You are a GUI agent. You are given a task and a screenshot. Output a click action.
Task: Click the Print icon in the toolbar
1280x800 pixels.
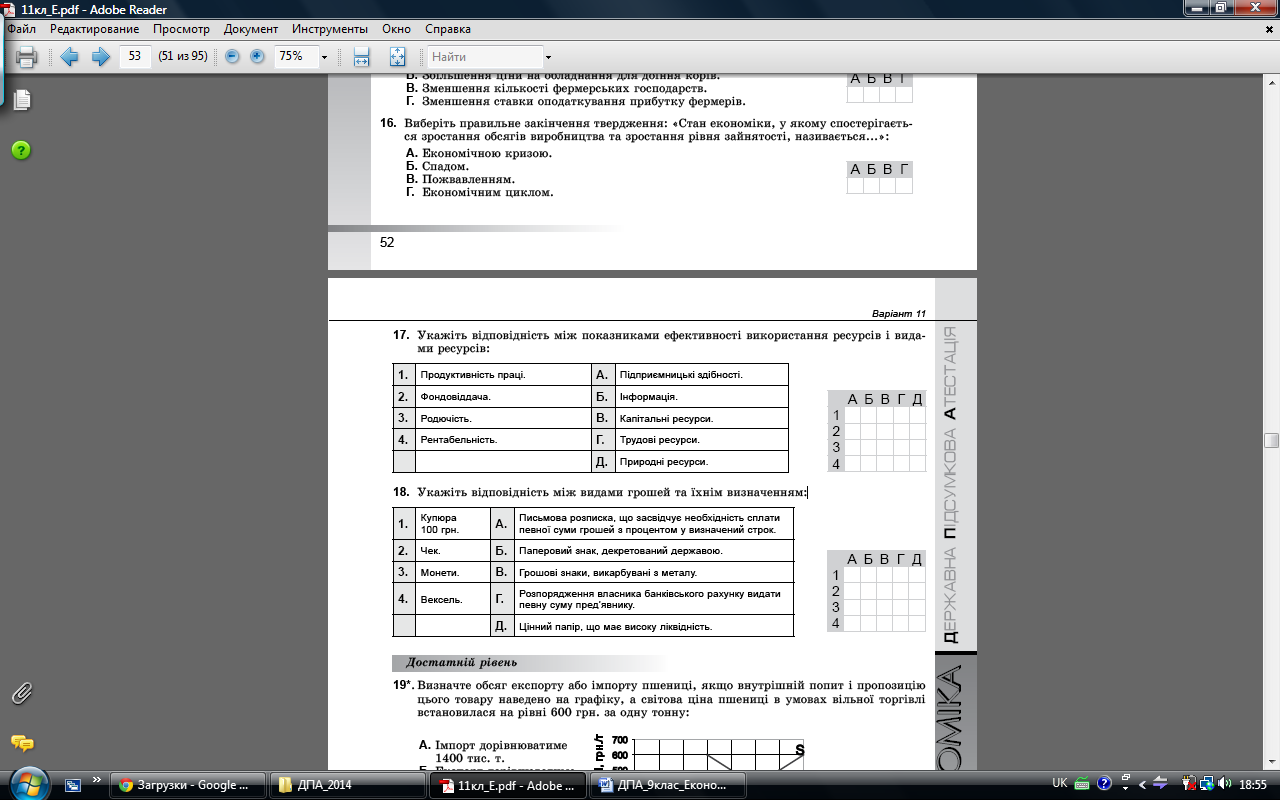click(26, 57)
